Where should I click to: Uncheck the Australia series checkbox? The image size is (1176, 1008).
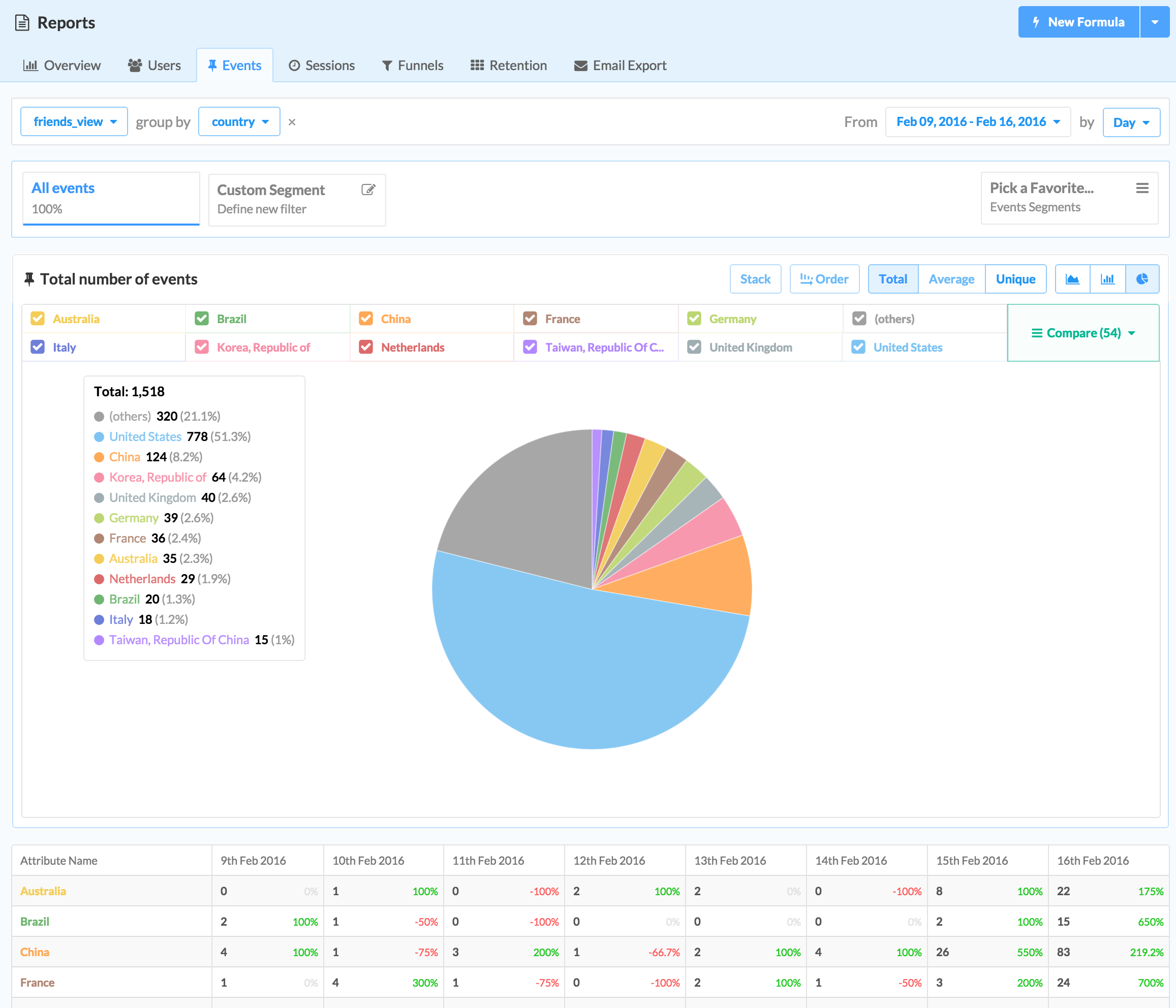tap(38, 319)
